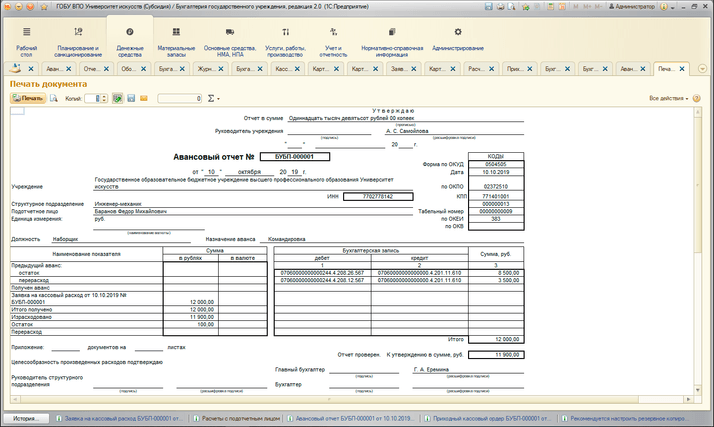Expand the Все действия dropdown
Viewport: 714px width, 427px height.
[669, 99]
